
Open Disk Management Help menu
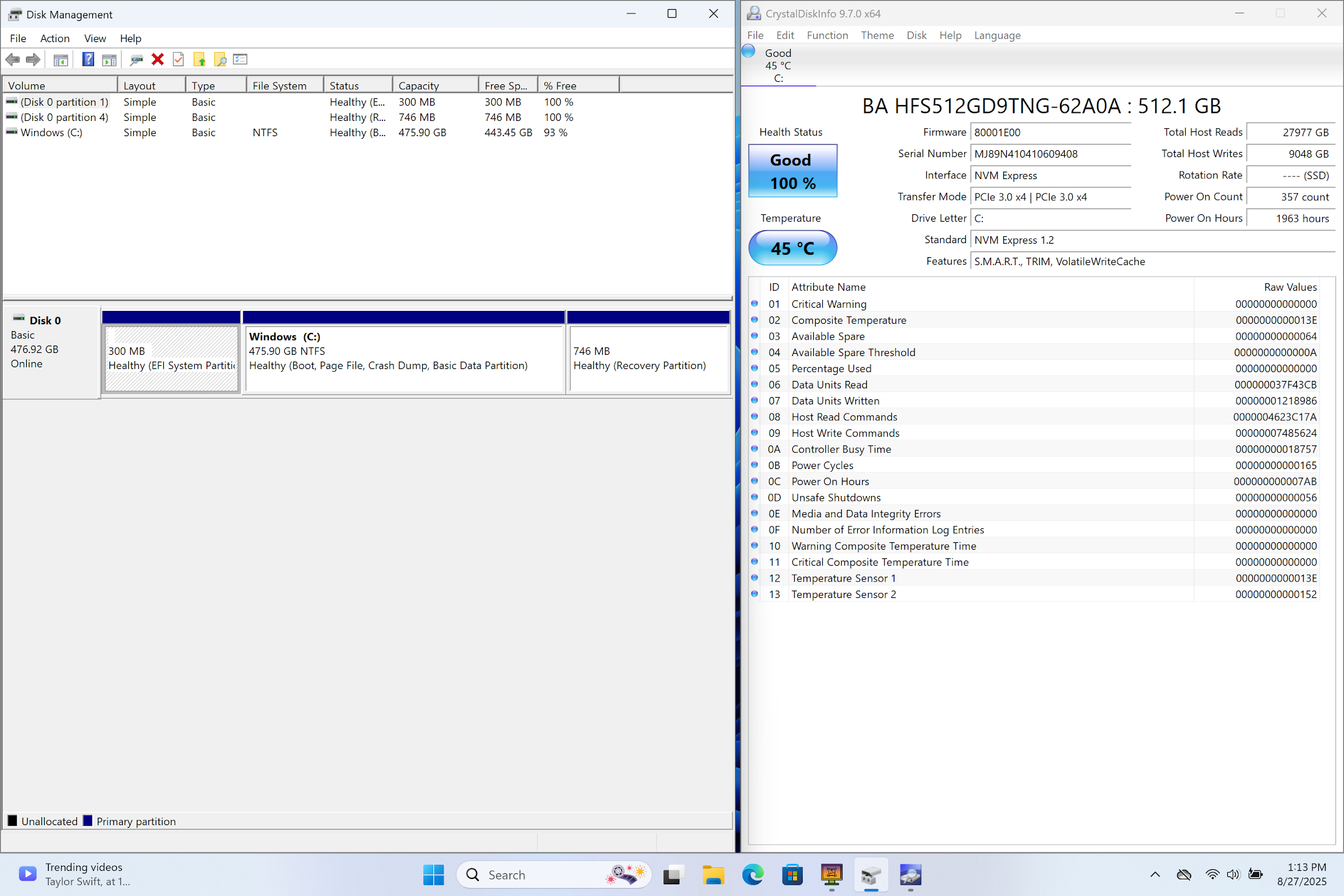(x=130, y=38)
